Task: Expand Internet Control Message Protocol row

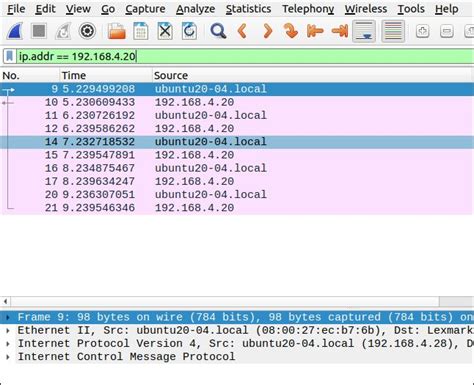Action: [x=8, y=357]
